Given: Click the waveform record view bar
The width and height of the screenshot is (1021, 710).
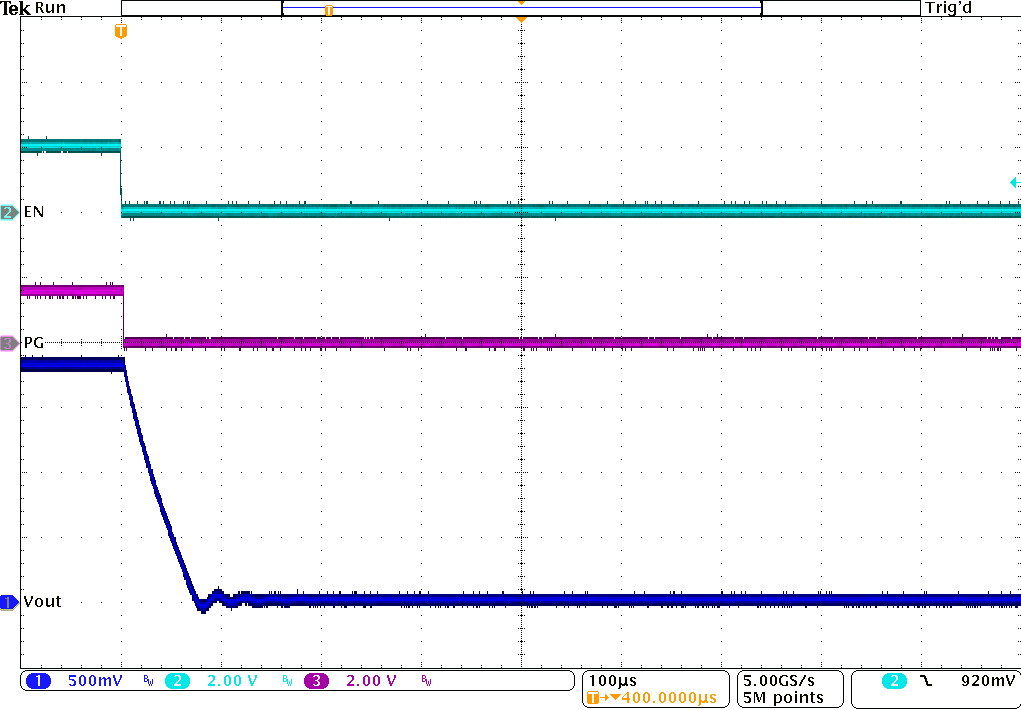Looking at the screenshot, I should [x=520, y=8].
